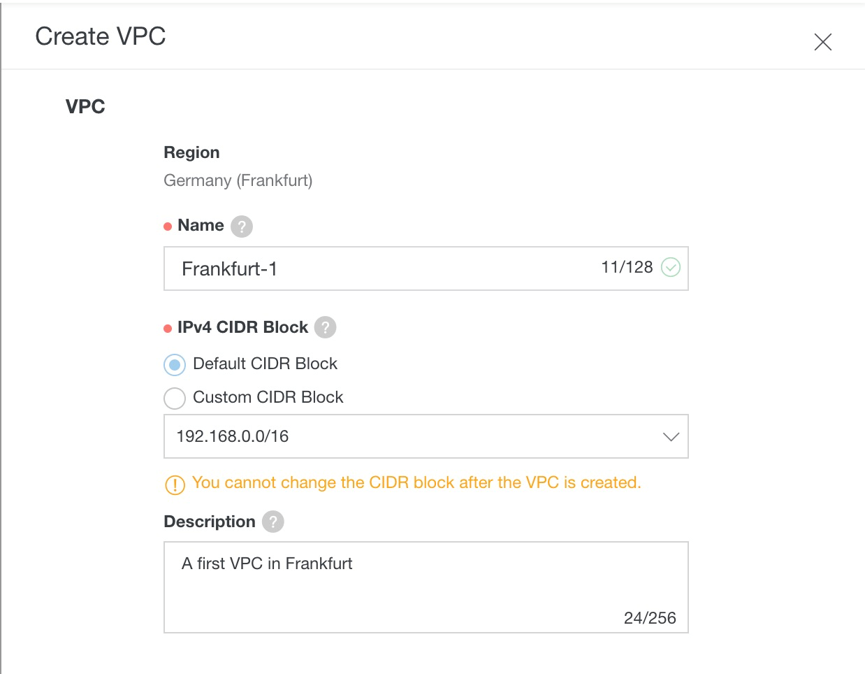The height and width of the screenshot is (674, 865).
Task: Open help tooltip for IPv4 CIDR Block
Action: pyautogui.click(x=325, y=327)
